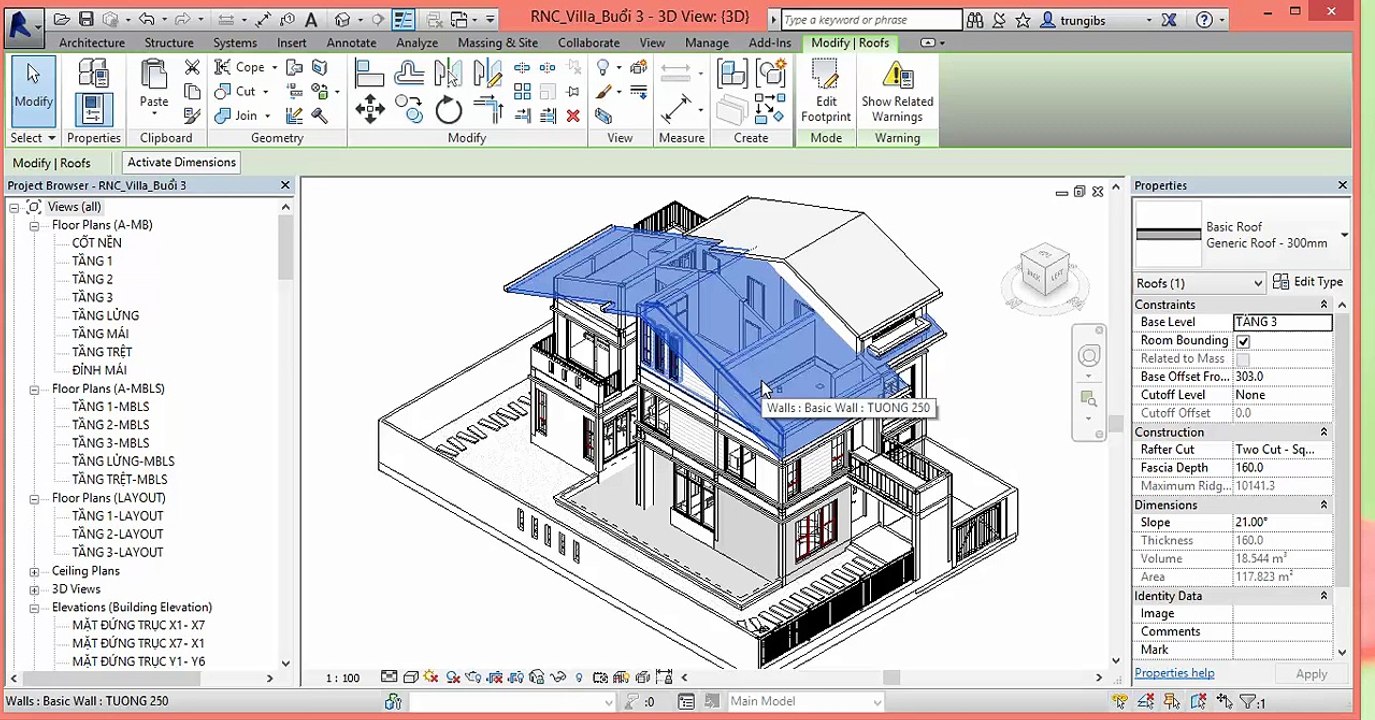Open the Properties help link
Image resolution: width=1375 pixels, height=720 pixels.
click(x=1174, y=673)
